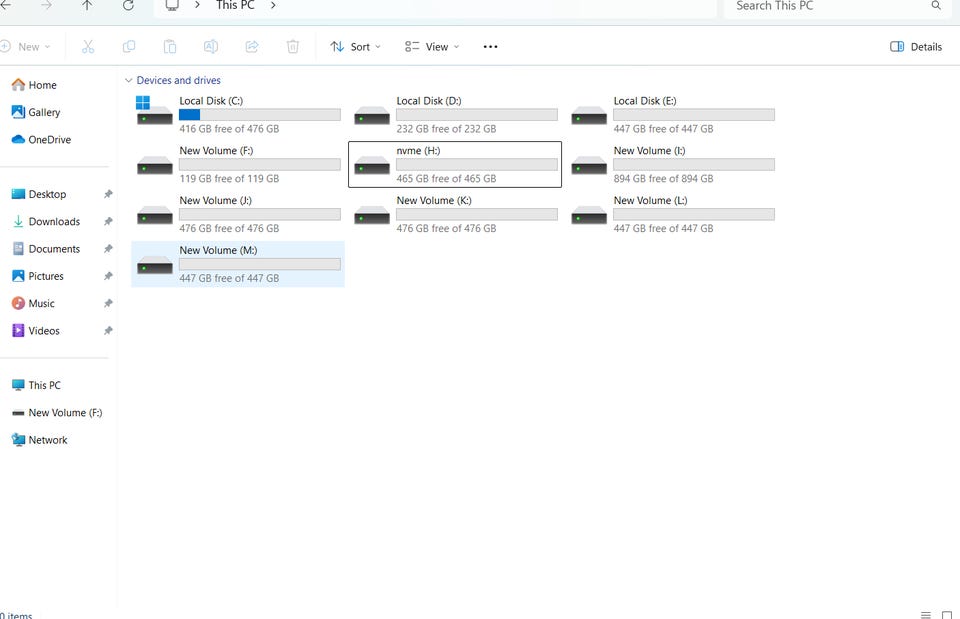Click nvme (H:) capacity bar

477,165
